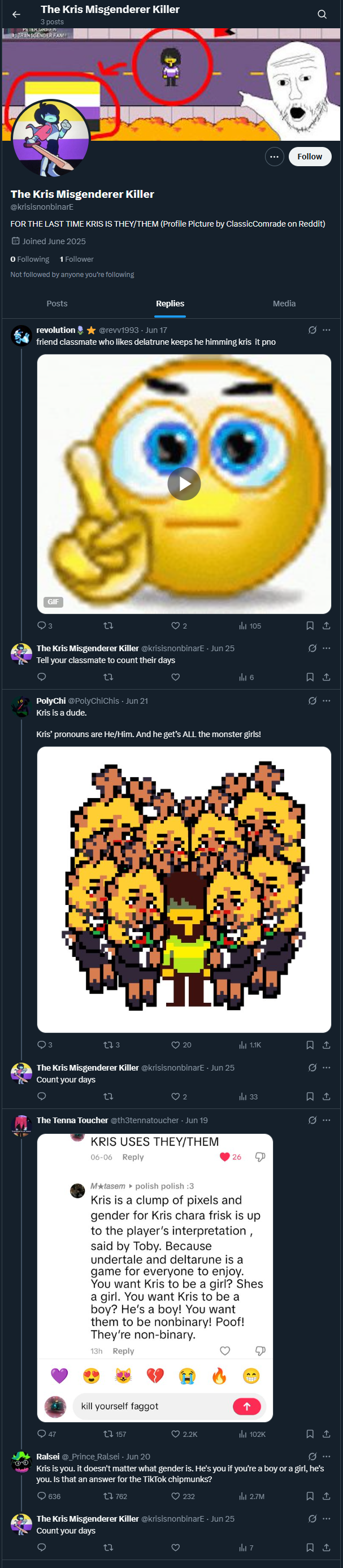
Task: Open profile more options beside Follow
Action: (274, 157)
